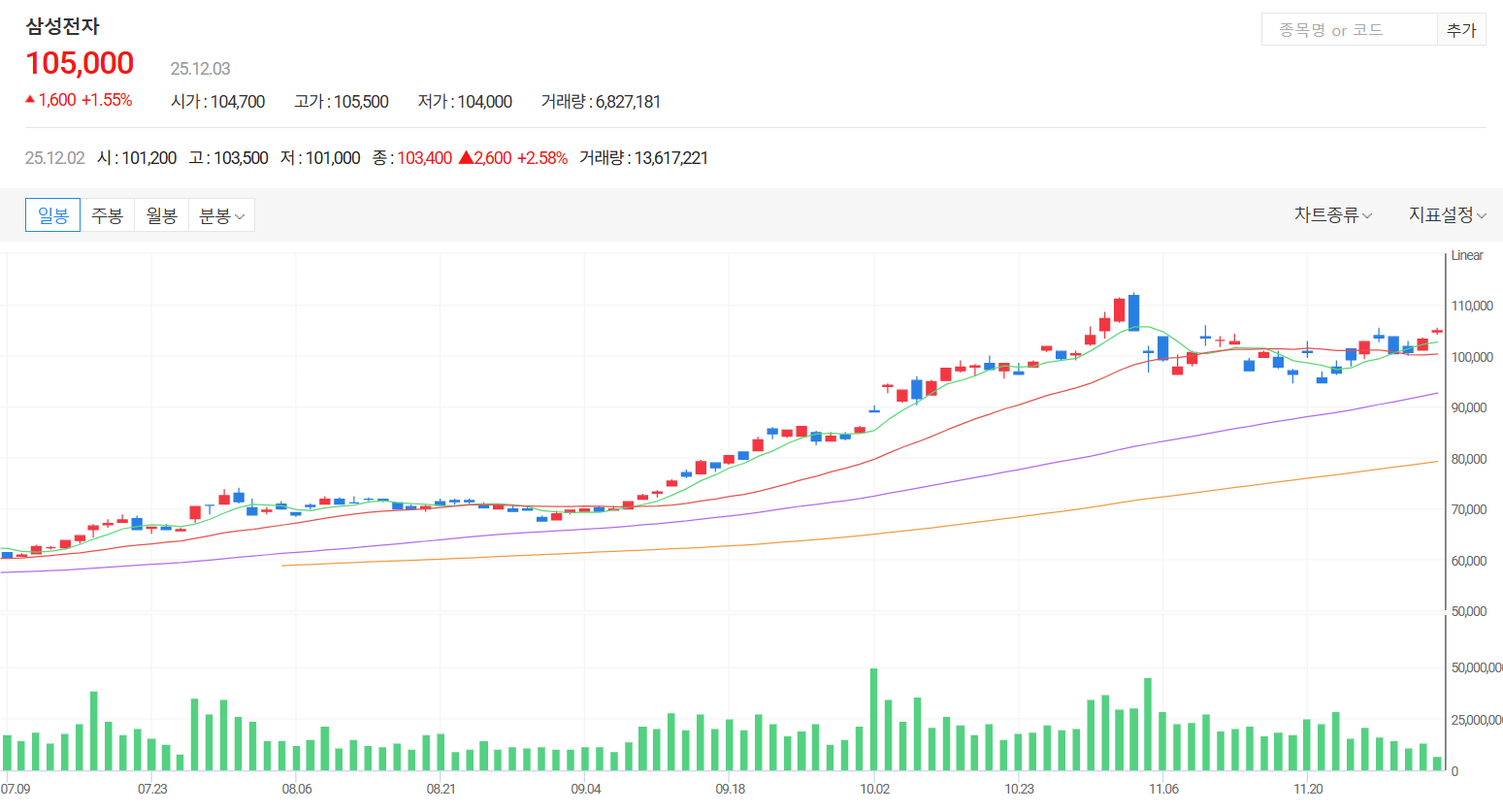Click the previous volume 13,617,221
The image size is (1503, 812).
coord(670,158)
